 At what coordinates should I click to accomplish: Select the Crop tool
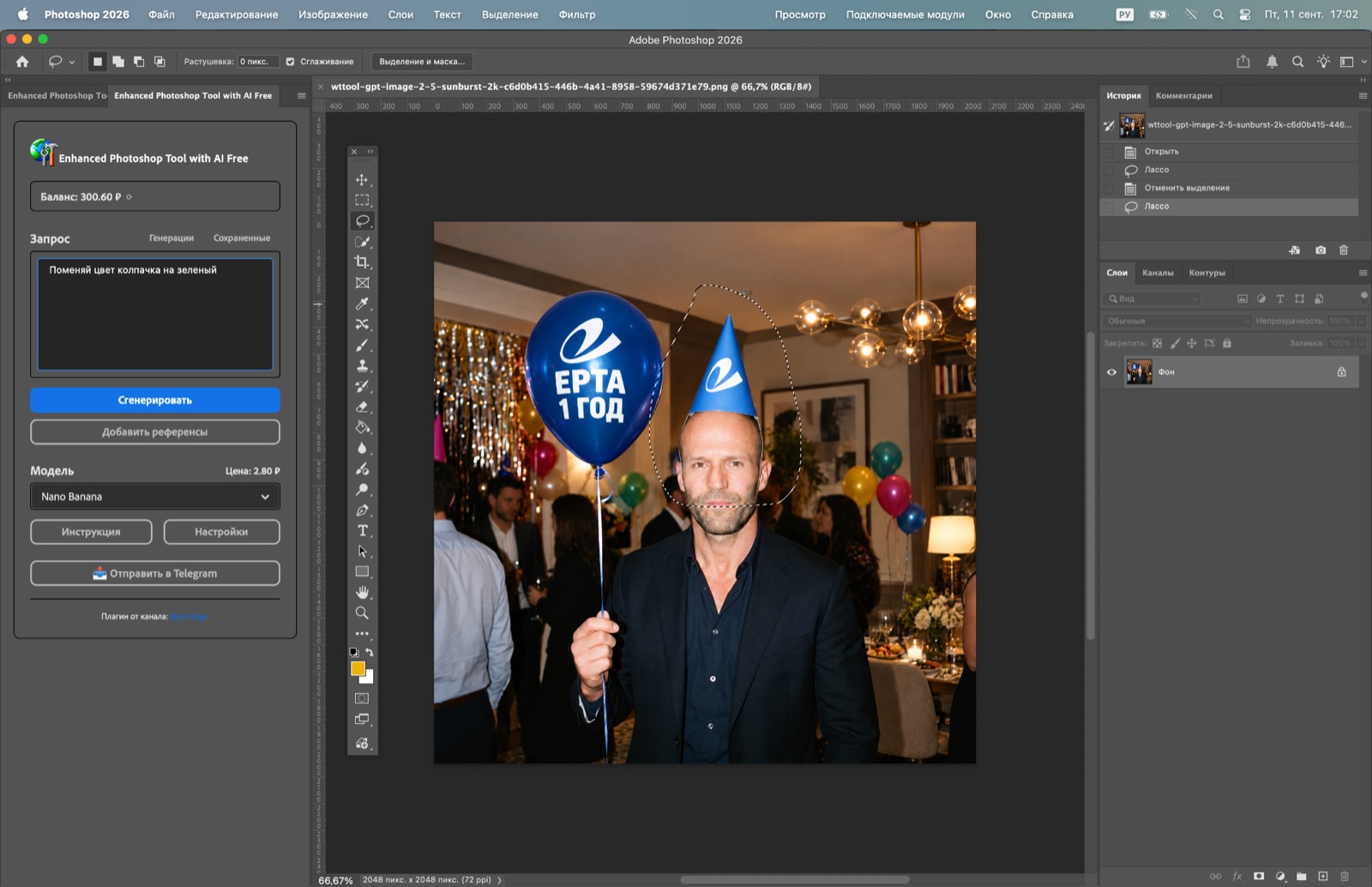362,262
